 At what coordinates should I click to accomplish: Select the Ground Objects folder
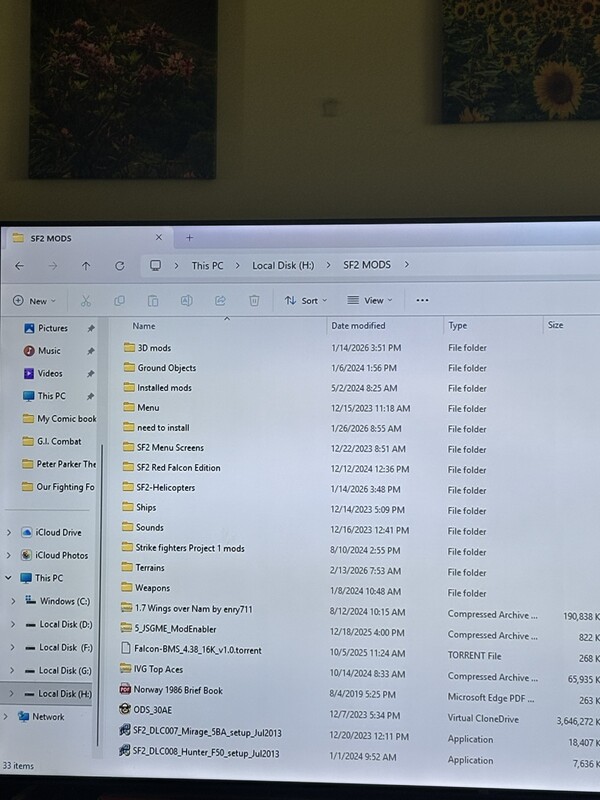159,368
